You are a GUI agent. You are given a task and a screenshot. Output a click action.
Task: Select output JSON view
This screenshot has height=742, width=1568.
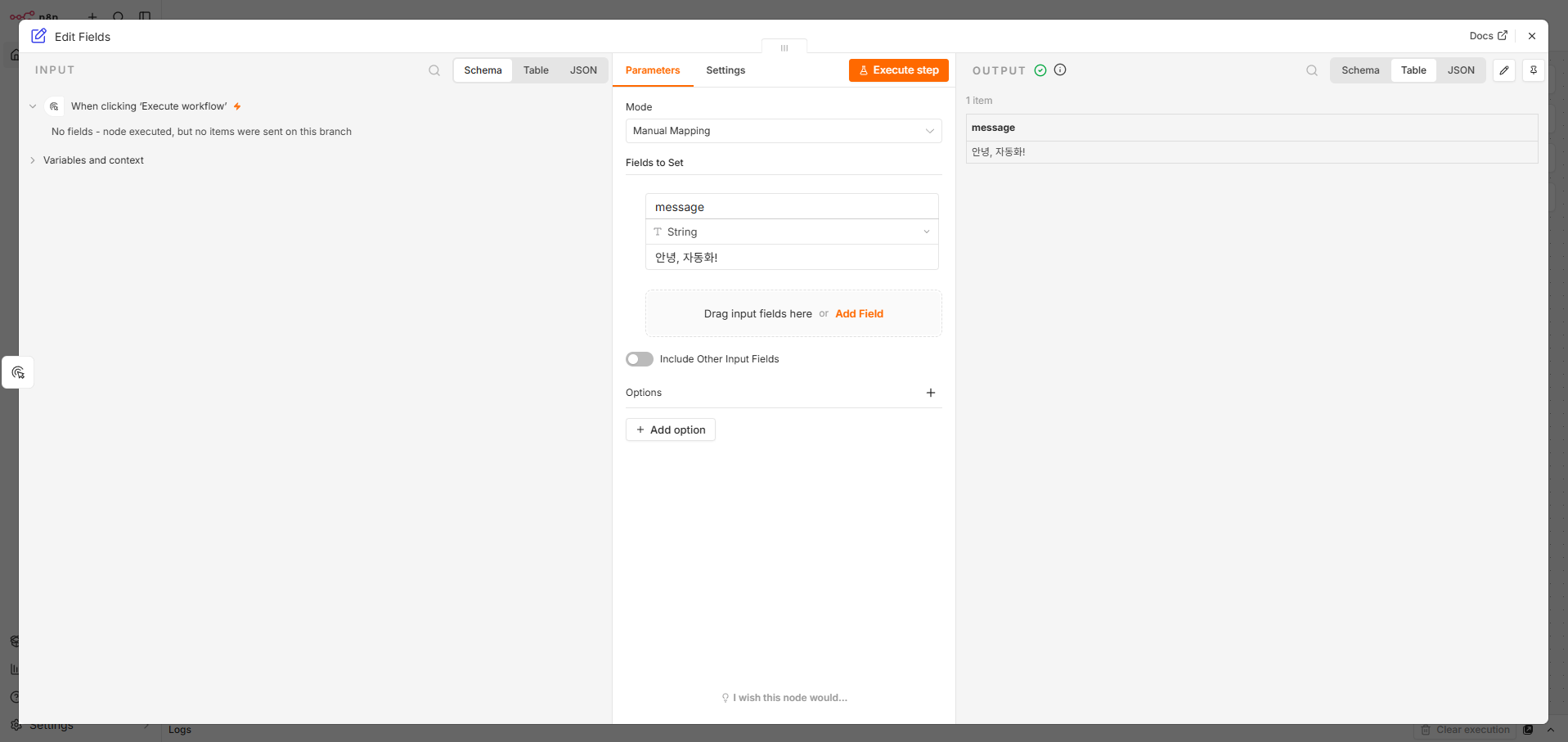pyautogui.click(x=1461, y=70)
